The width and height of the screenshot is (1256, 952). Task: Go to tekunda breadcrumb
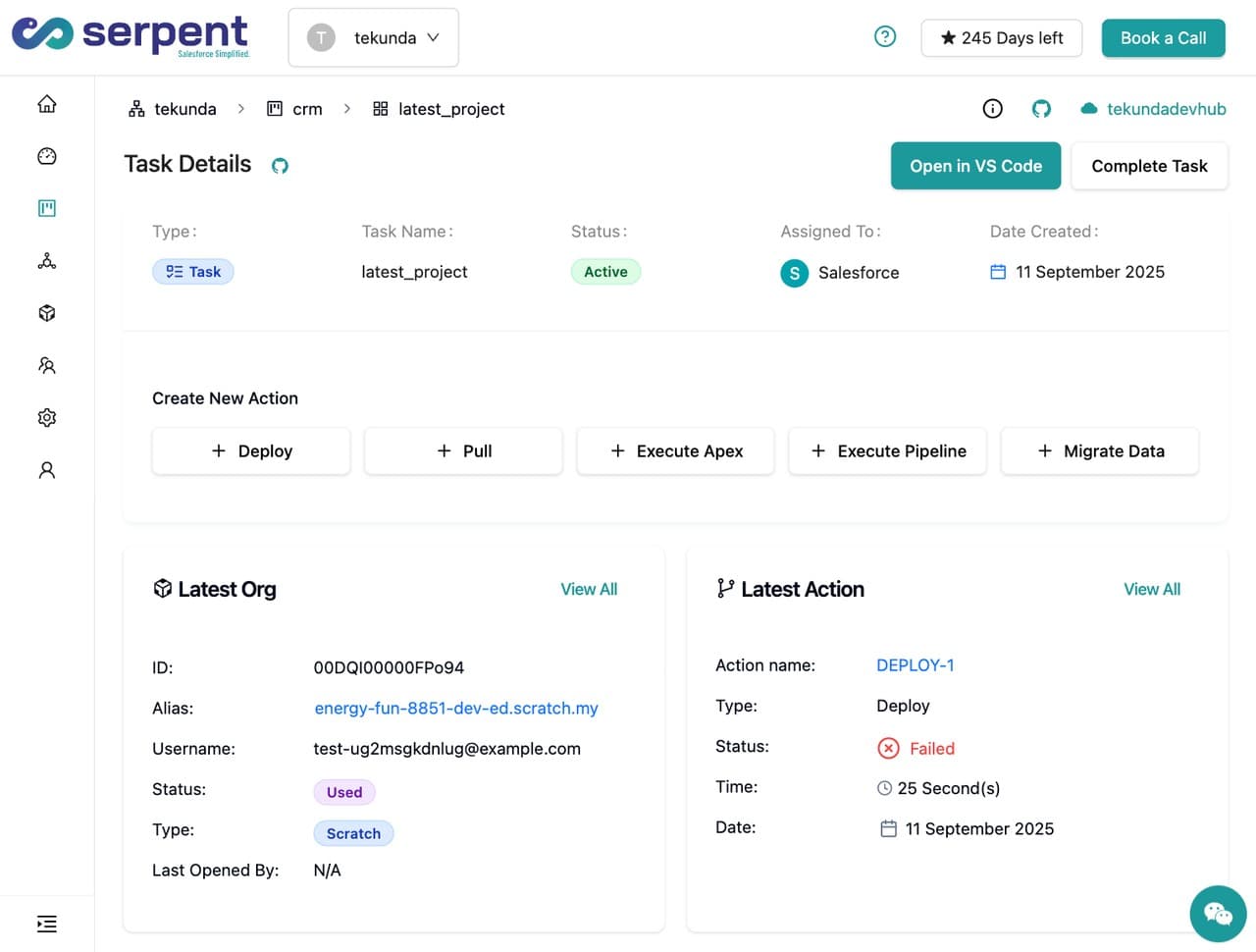coord(173,109)
